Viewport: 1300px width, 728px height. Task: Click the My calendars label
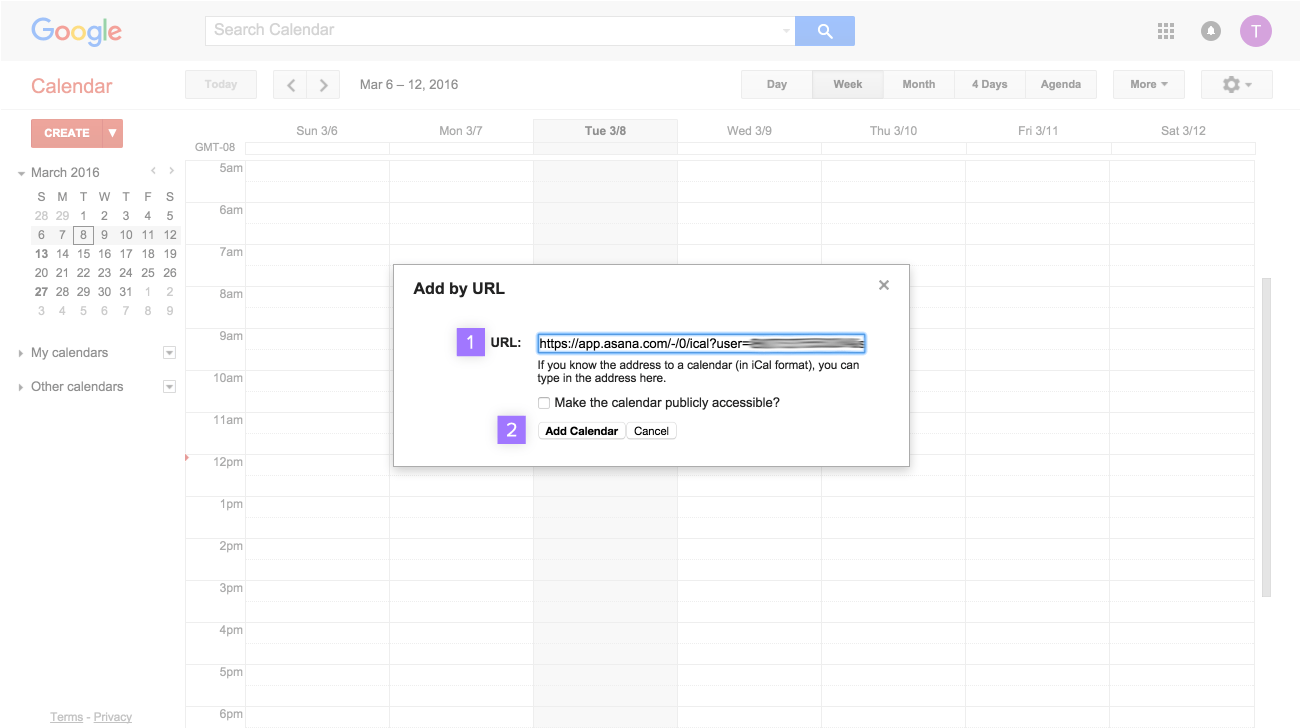[x=70, y=353]
